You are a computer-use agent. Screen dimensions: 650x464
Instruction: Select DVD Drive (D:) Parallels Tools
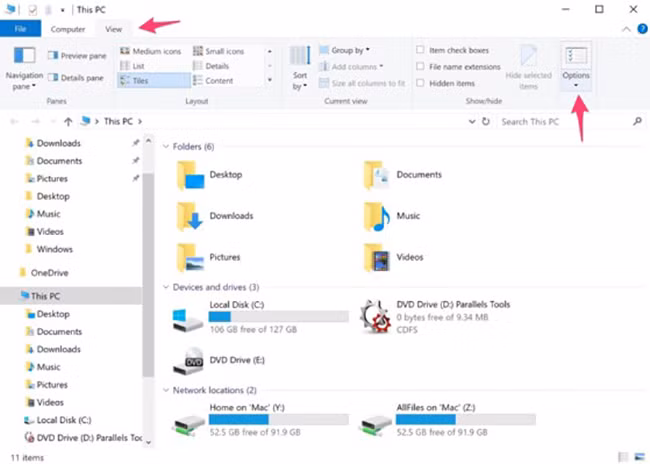point(435,317)
